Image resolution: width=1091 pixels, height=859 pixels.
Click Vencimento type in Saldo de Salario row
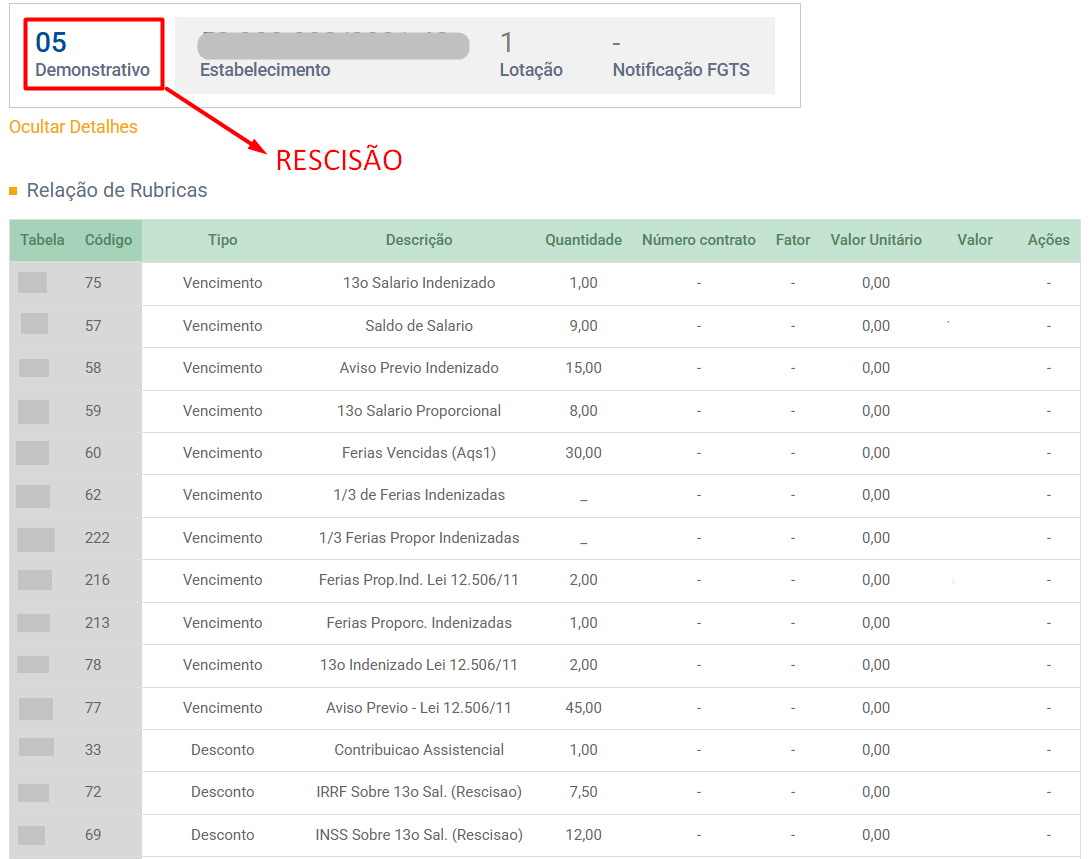[x=223, y=326]
